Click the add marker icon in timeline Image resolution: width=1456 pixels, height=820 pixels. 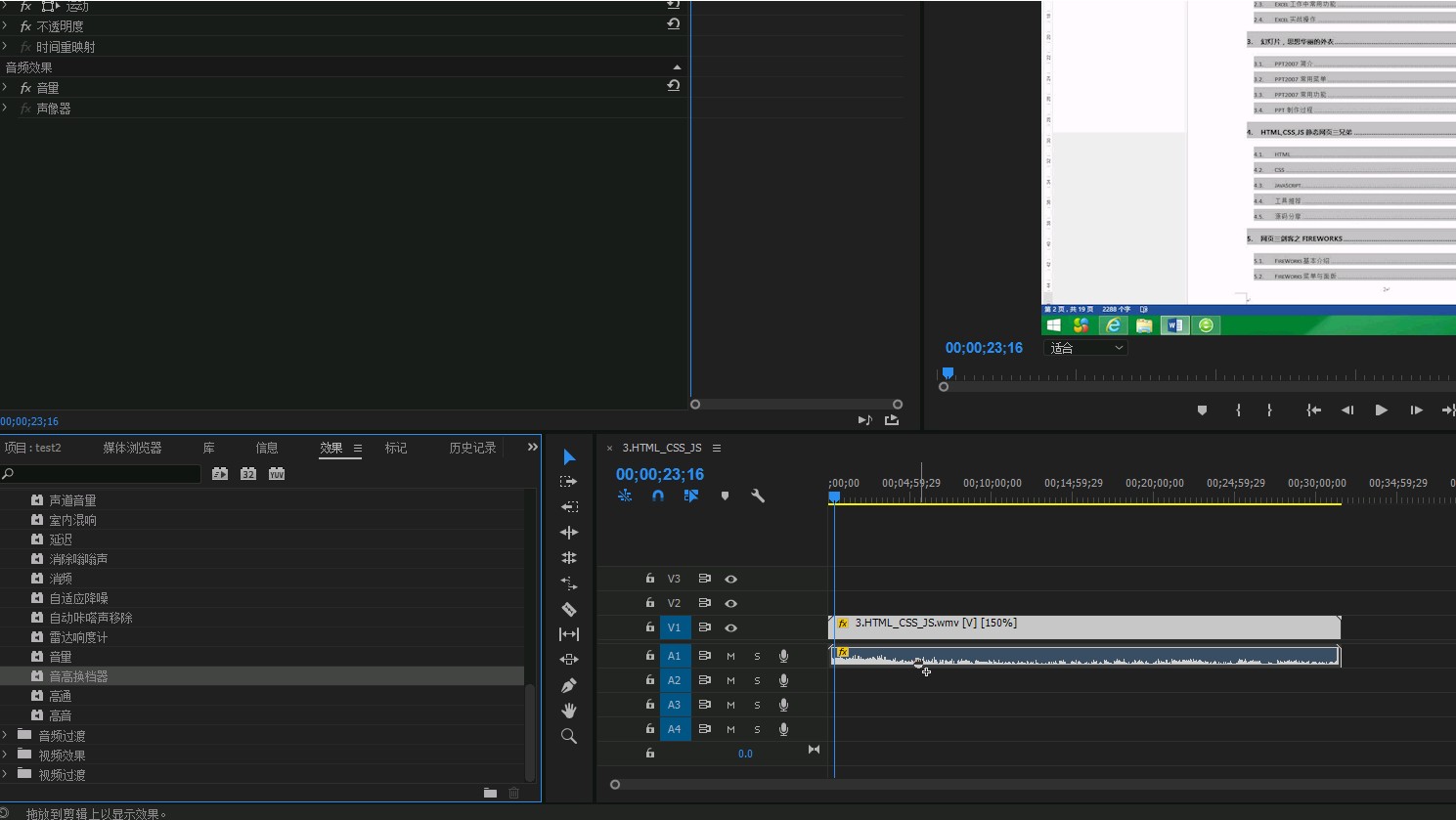tap(725, 496)
